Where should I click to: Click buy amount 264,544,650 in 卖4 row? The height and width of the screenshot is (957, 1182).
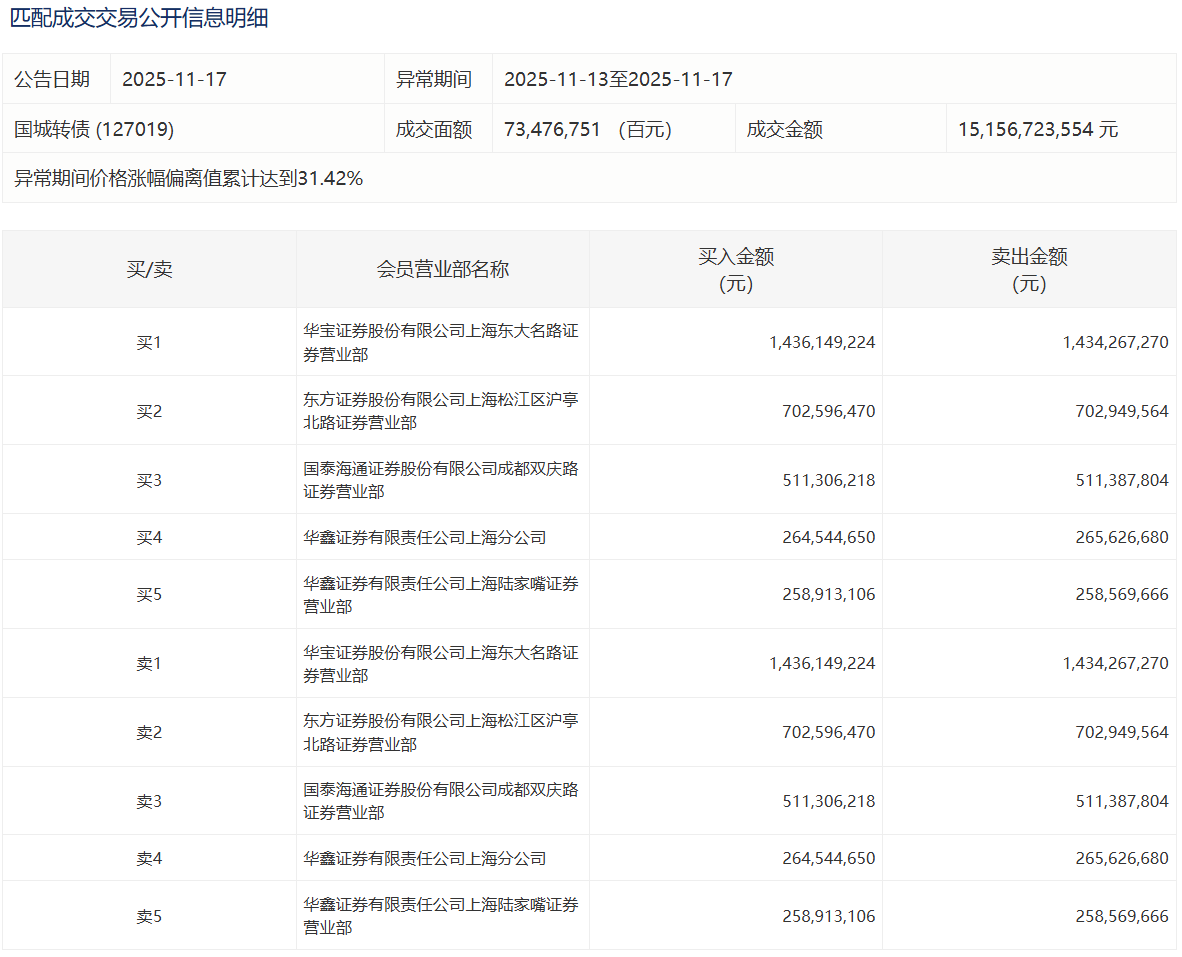tap(828, 859)
